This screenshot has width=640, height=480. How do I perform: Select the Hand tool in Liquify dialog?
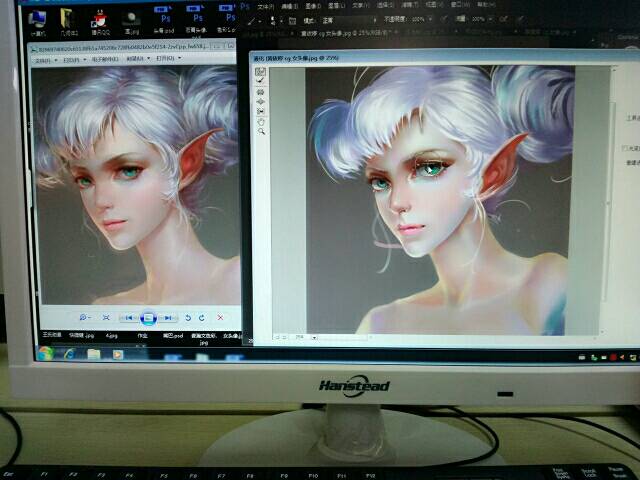click(260, 122)
